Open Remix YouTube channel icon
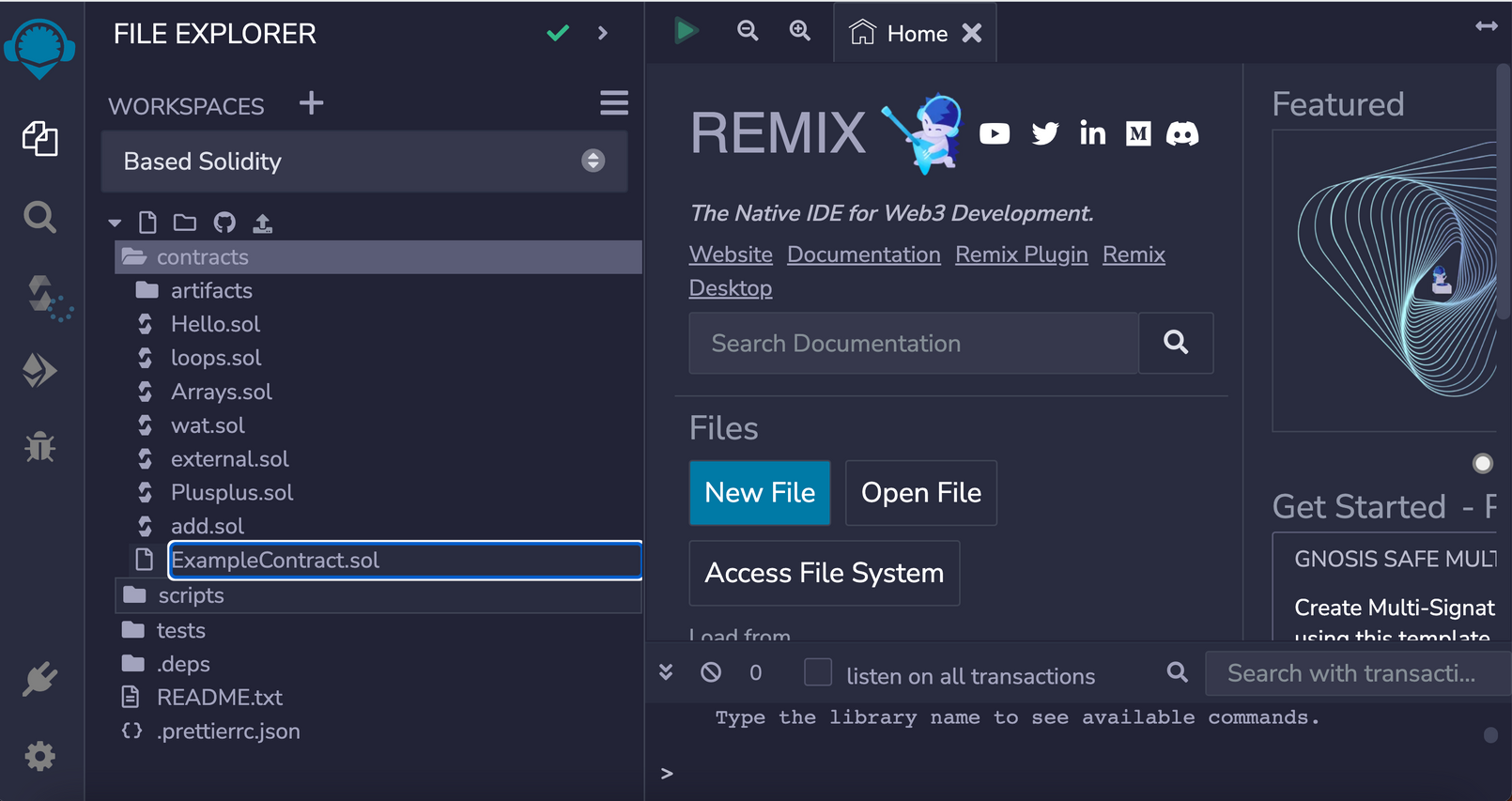1512x801 pixels. pos(995,133)
